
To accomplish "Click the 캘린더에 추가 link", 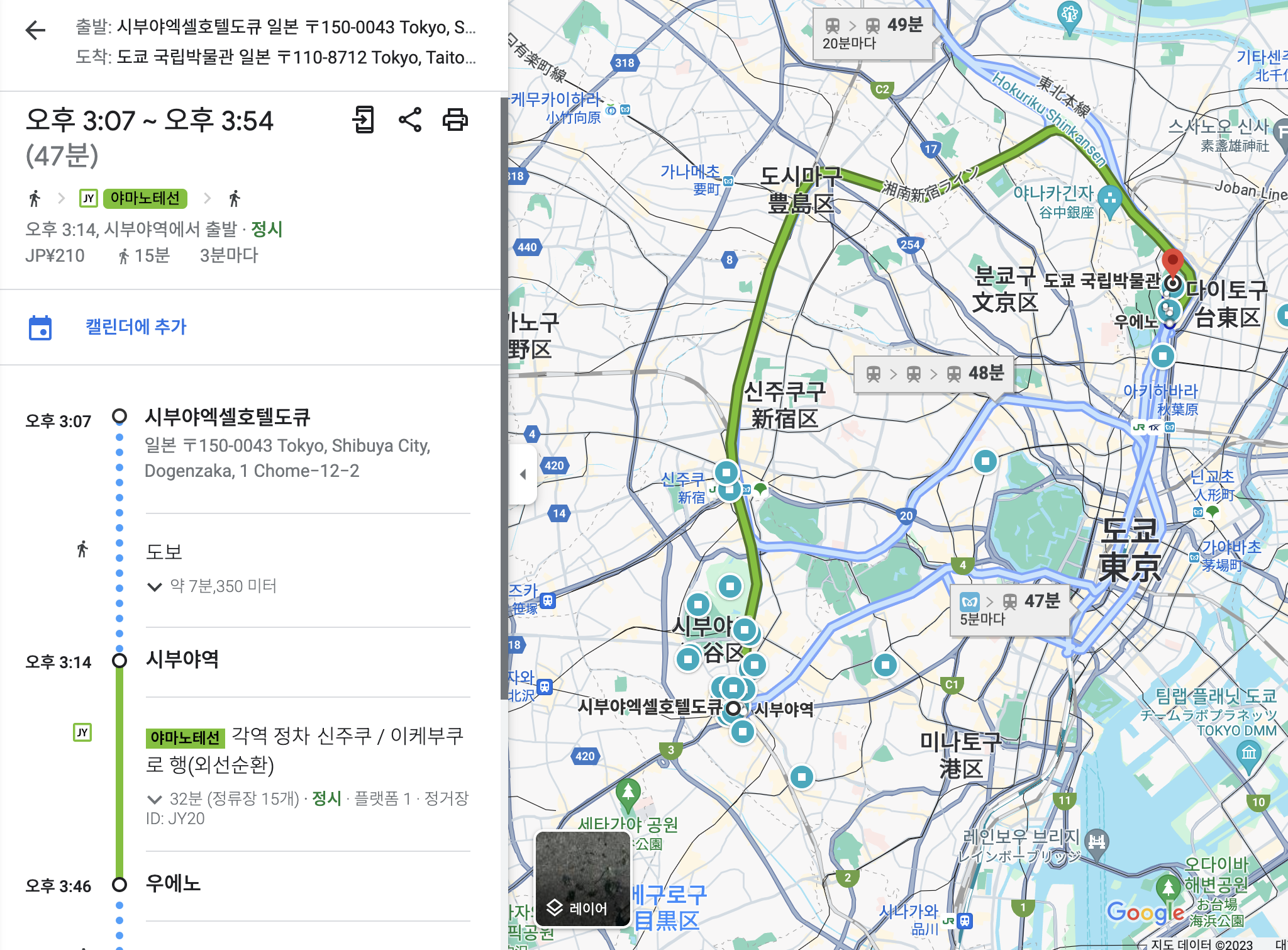I will 136,327.
